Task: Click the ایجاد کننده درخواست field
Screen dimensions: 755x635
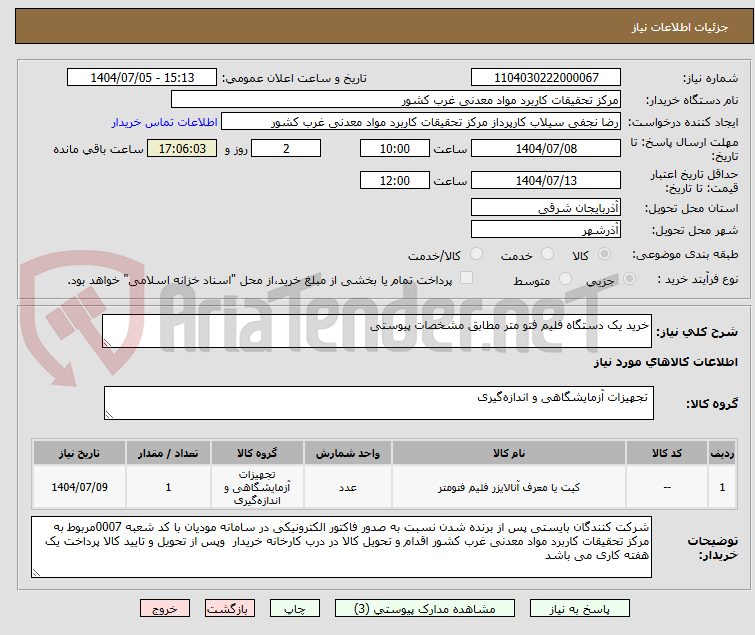Action: click(421, 122)
